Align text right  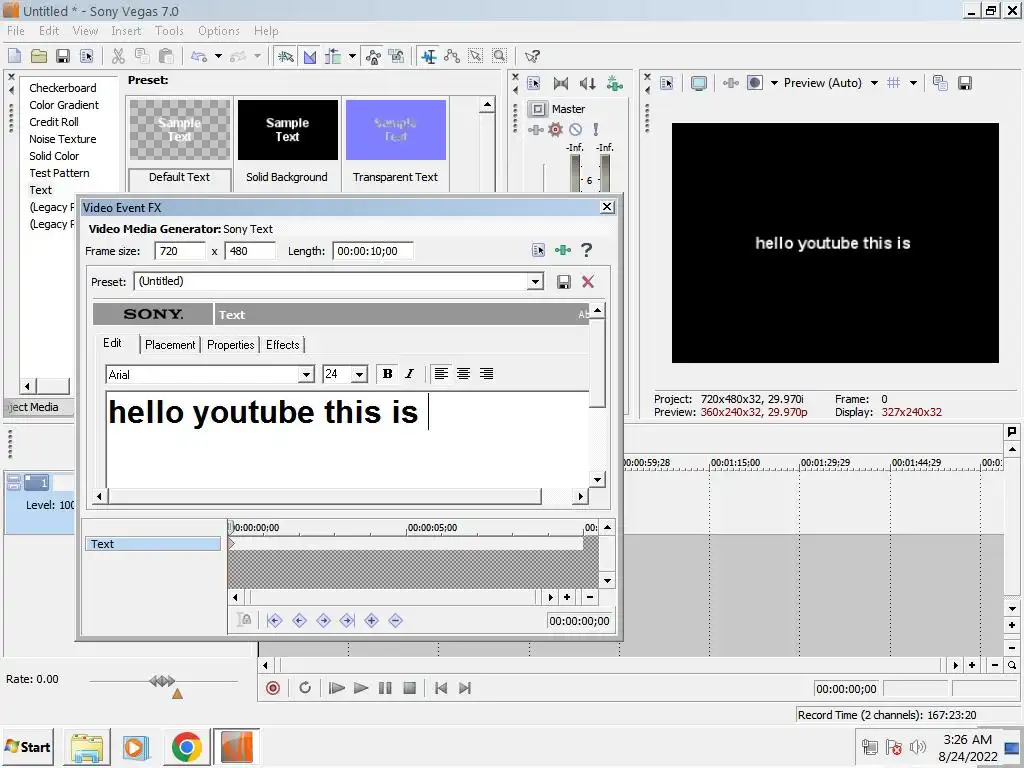[x=487, y=374]
